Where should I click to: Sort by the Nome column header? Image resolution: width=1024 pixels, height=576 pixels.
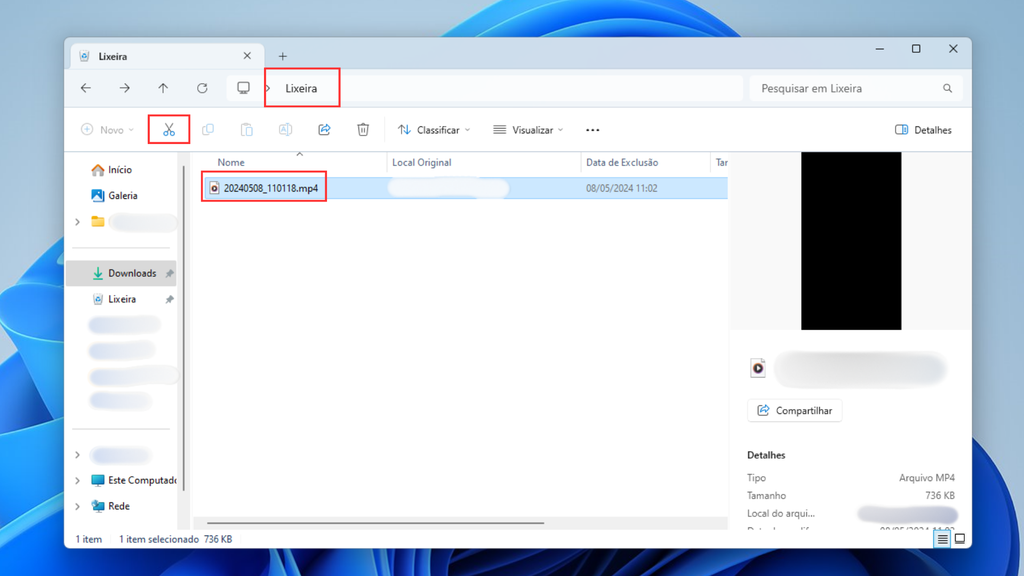coord(231,163)
